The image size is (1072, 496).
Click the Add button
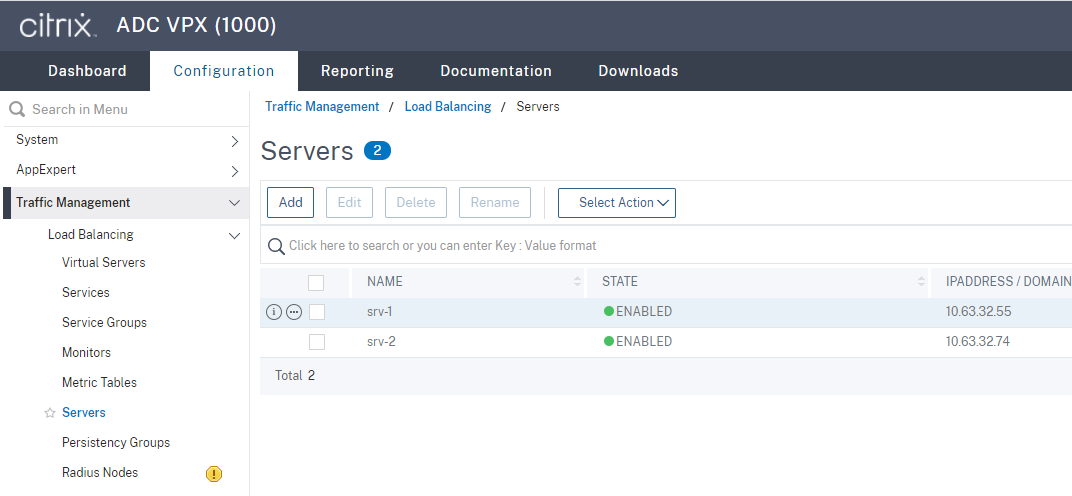[290, 203]
